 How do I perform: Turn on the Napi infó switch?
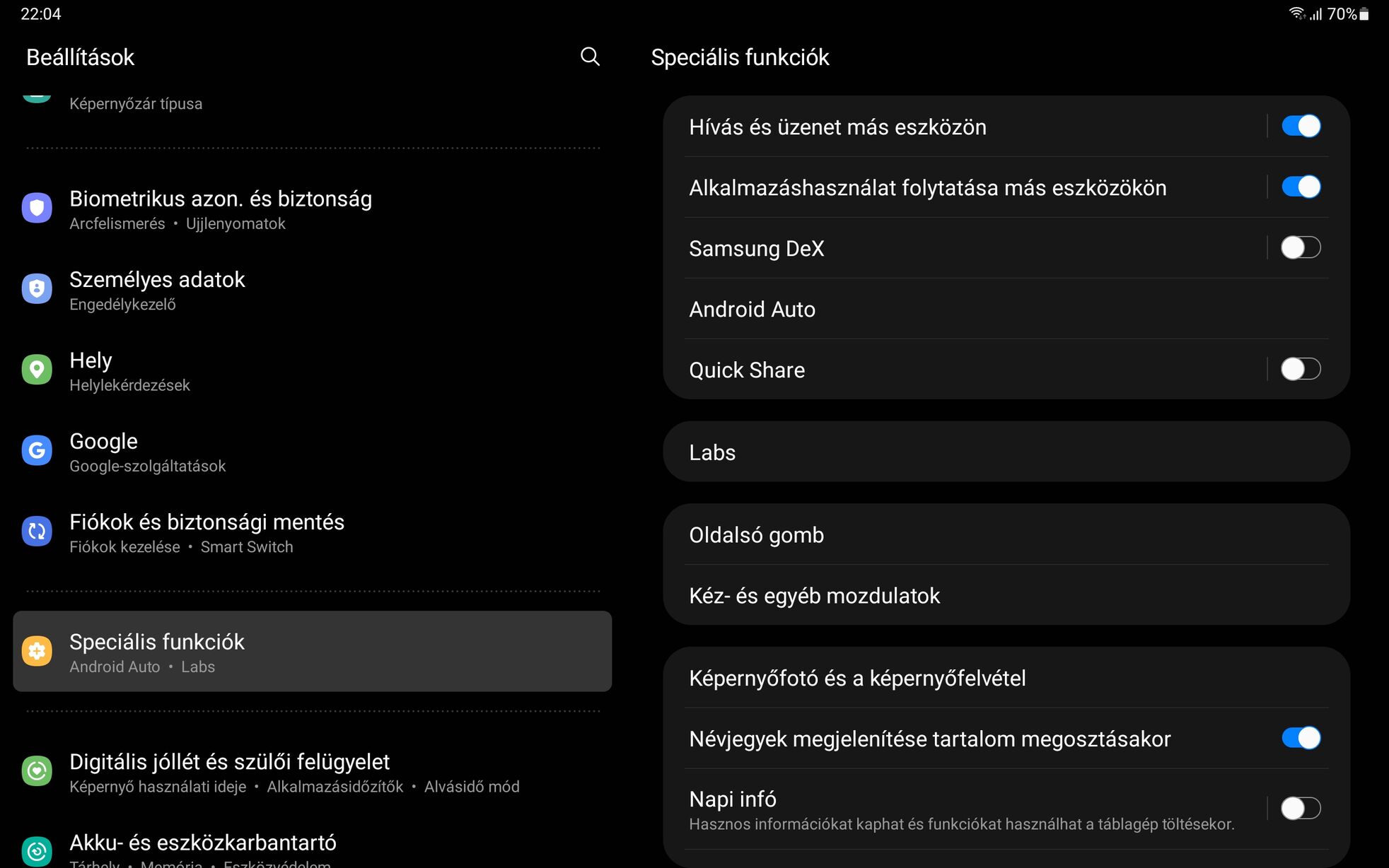tap(1301, 809)
